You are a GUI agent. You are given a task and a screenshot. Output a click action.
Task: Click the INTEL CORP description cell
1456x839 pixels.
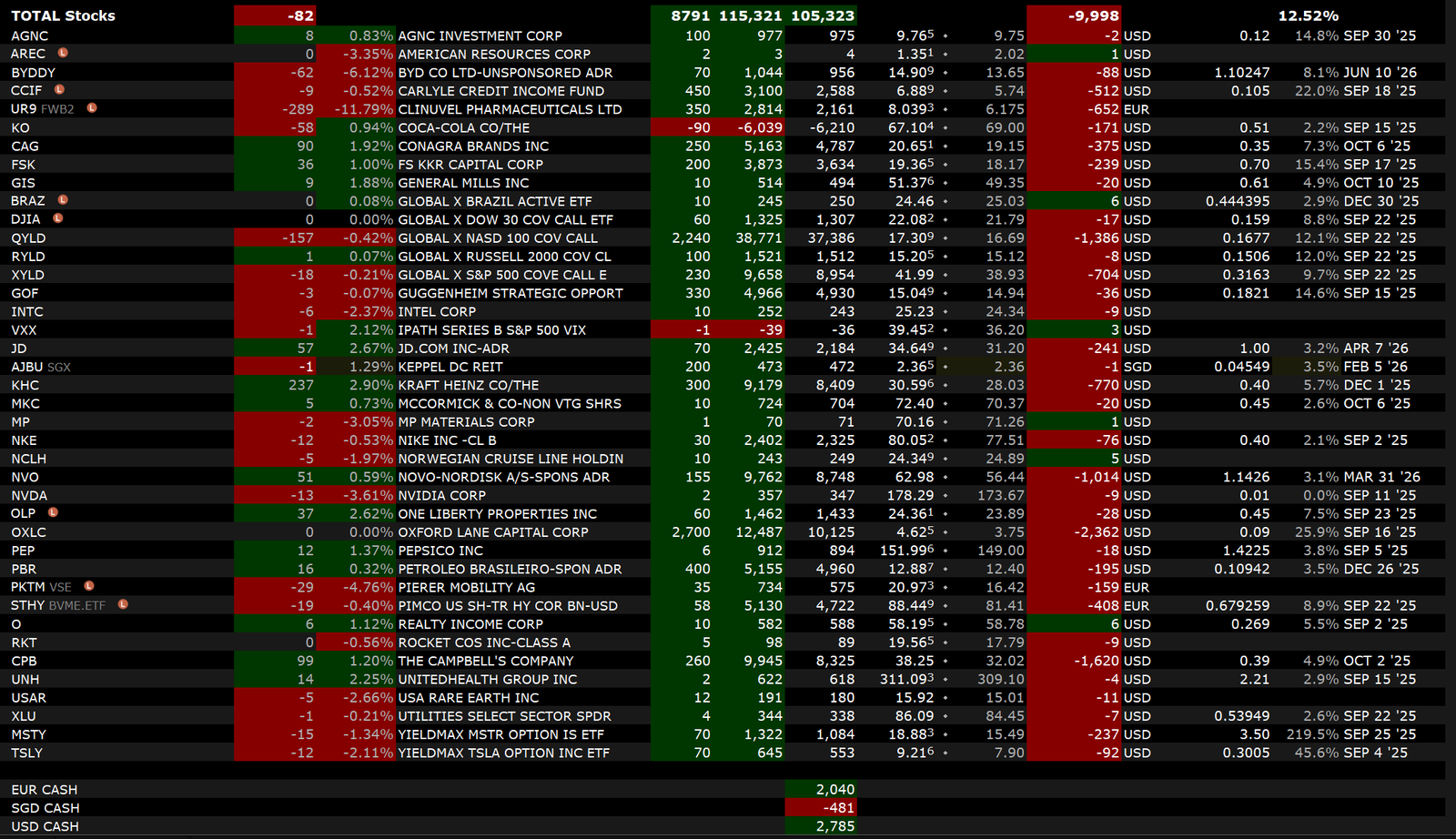pos(437,311)
